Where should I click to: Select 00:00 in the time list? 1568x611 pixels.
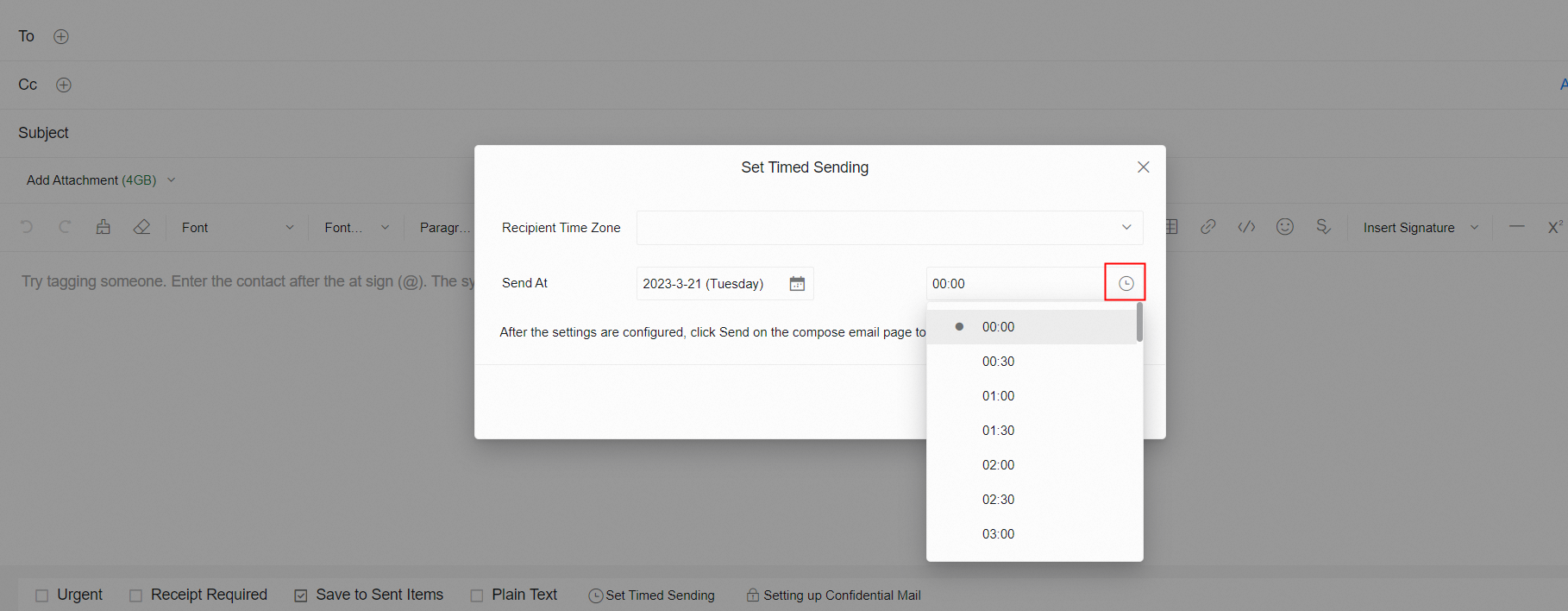(1032, 327)
